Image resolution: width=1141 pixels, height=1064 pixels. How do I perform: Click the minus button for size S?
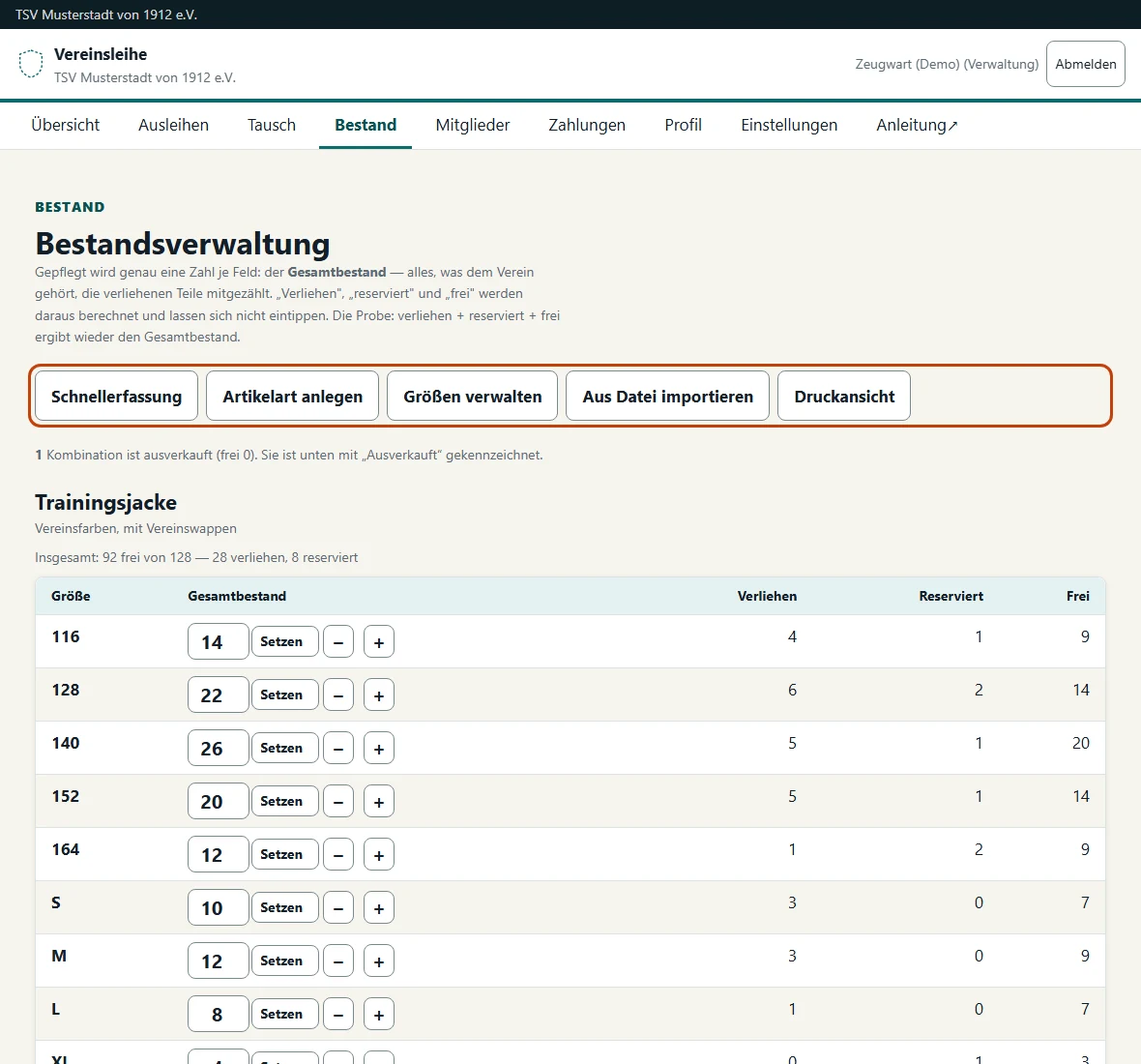[x=338, y=907]
